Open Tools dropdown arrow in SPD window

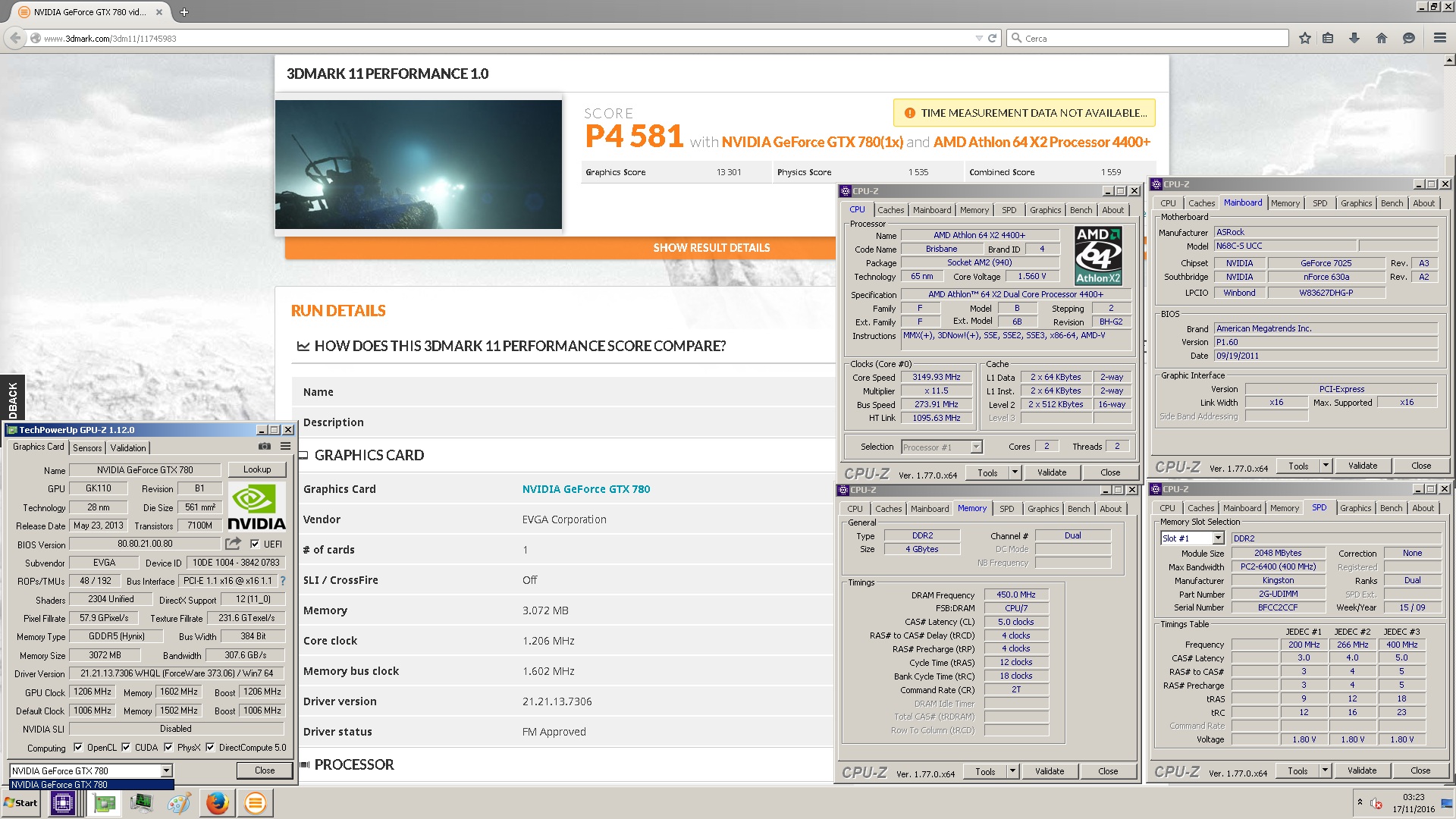coord(1325,770)
